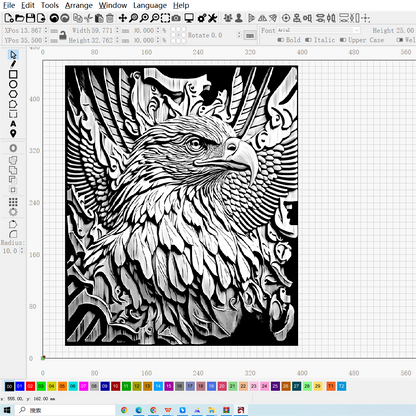The width and height of the screenshot is (416, 416).
Task: Select the center anchor point in the nine-dot grid
Action: click(x=178, y=35)
